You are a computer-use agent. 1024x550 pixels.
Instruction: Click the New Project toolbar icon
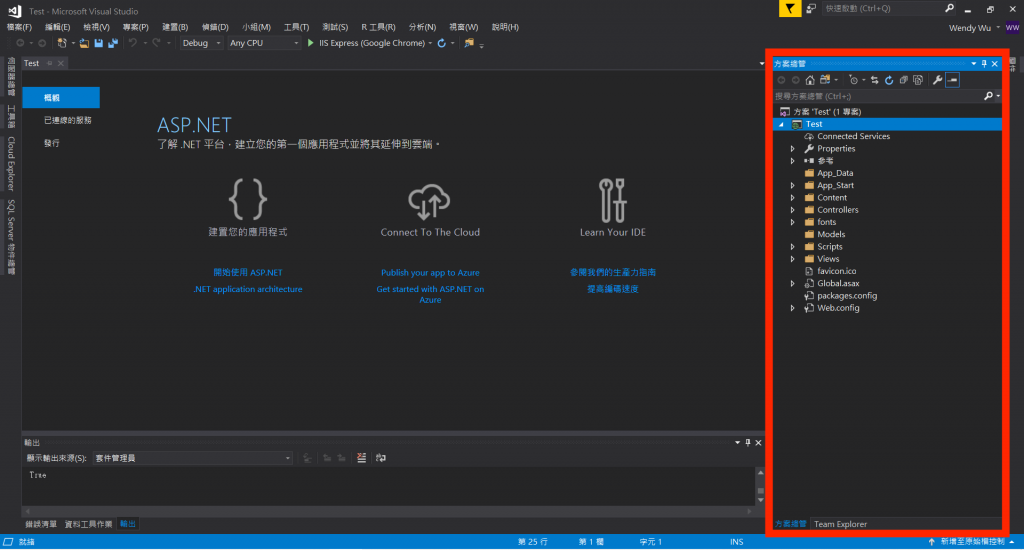coord(62,43)
